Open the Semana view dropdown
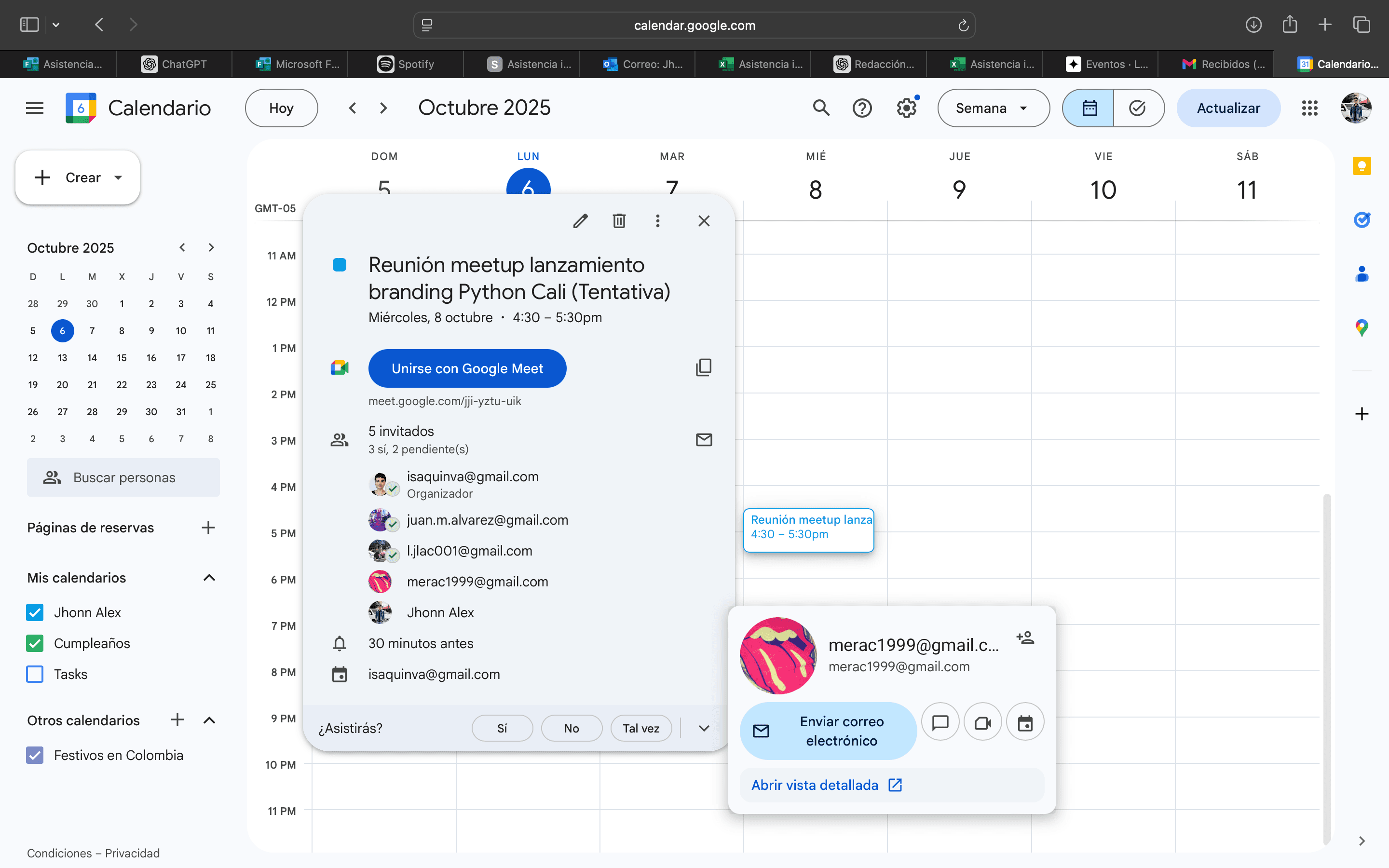 (993, 108)
